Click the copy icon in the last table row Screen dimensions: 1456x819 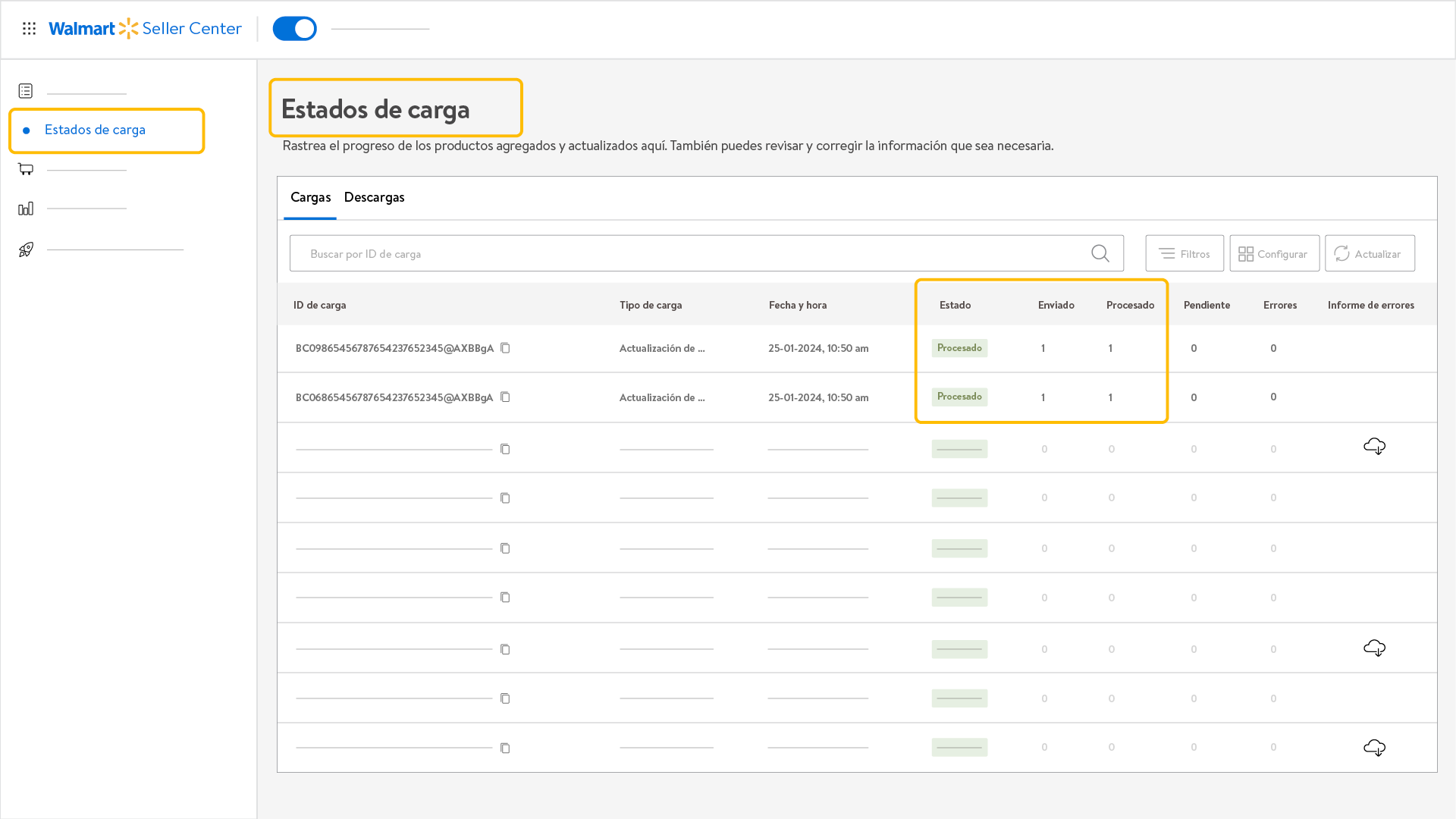505,748
